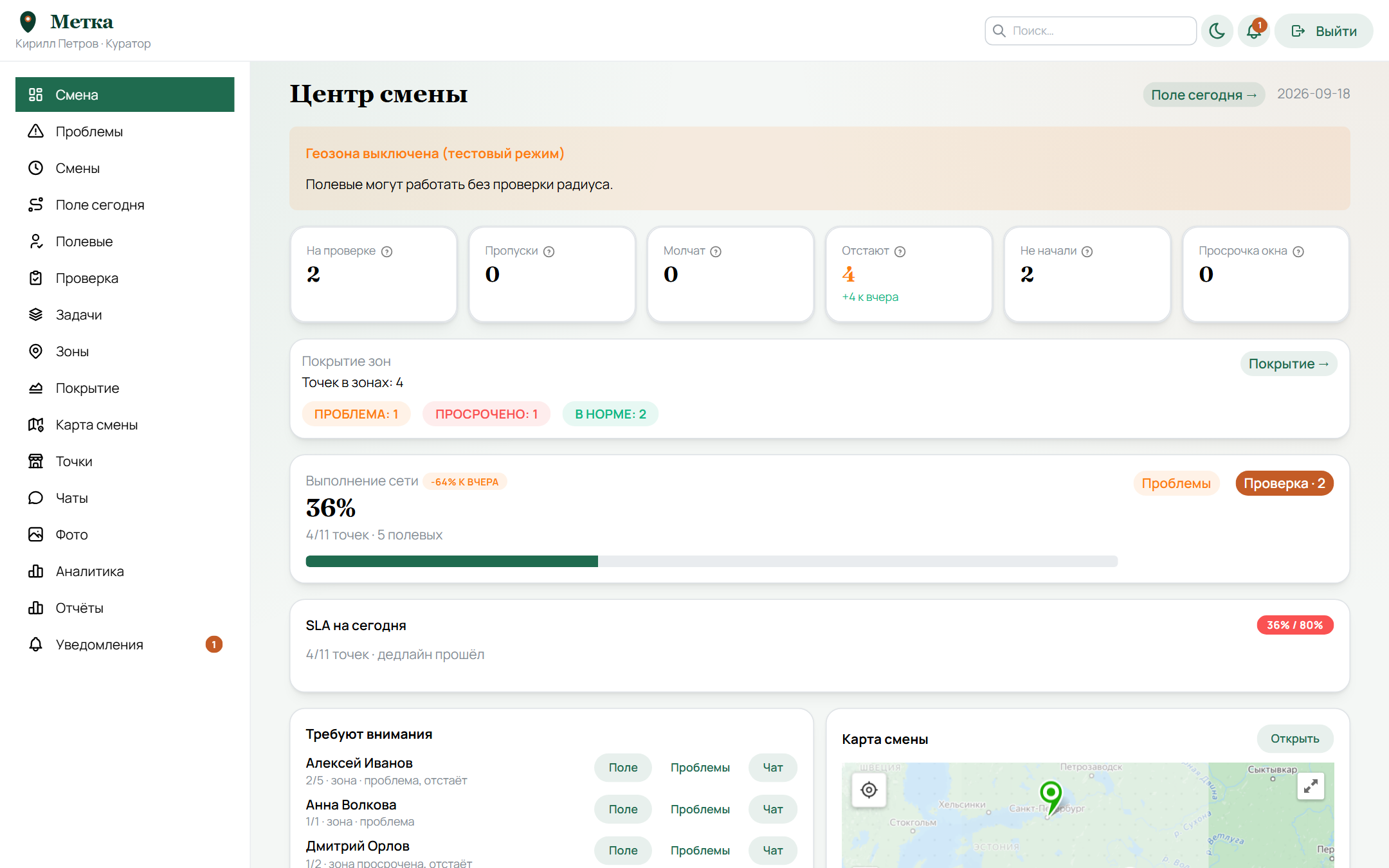Open Проверка in the sidebar

pos(125,278)
